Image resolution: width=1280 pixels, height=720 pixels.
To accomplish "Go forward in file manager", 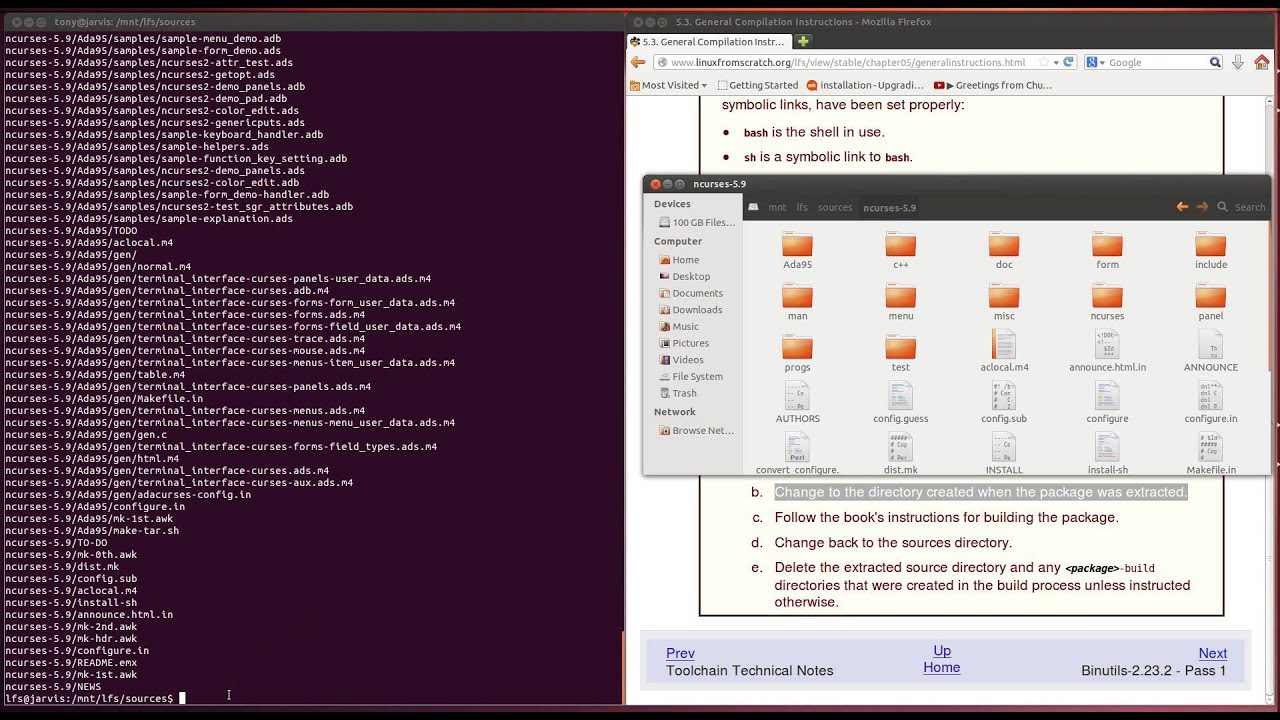I will (x=1202, y=207).
